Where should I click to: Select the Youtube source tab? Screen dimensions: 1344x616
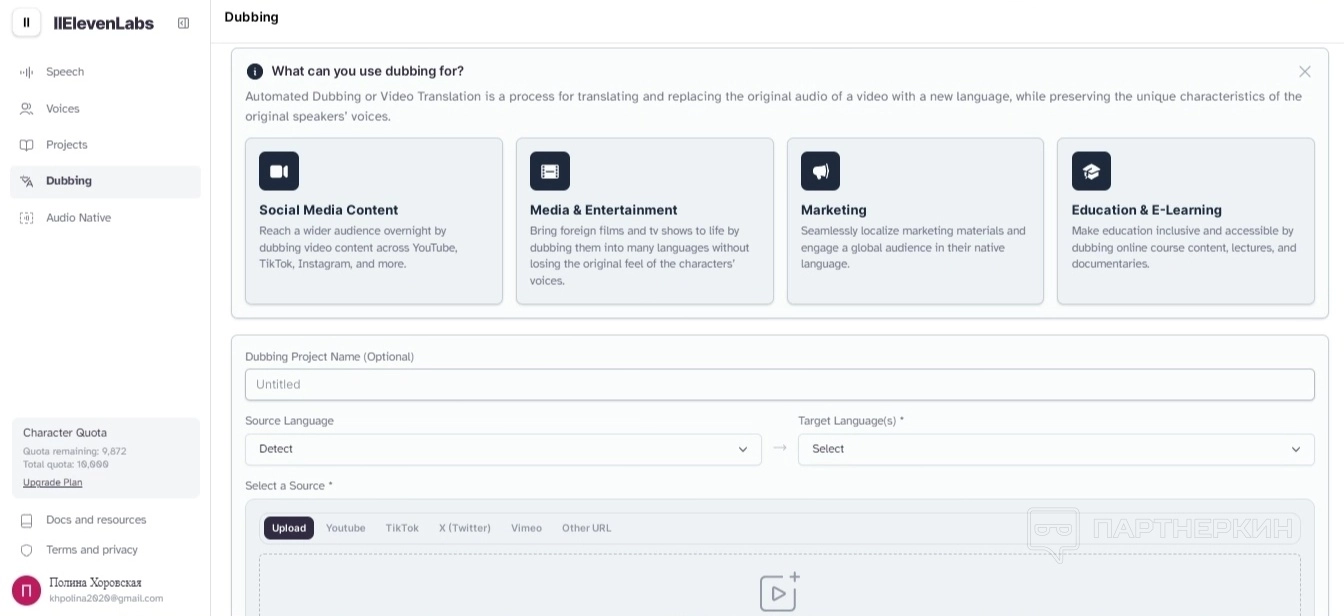(x=345, y=528)
